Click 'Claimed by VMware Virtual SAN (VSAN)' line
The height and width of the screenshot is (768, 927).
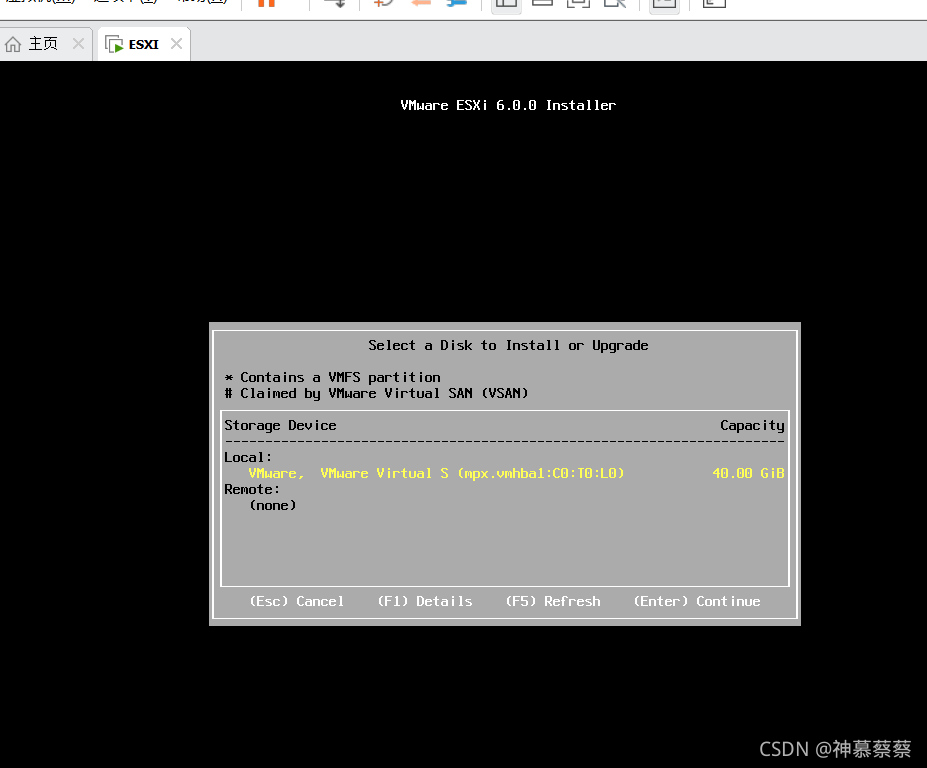click(377, 394)
